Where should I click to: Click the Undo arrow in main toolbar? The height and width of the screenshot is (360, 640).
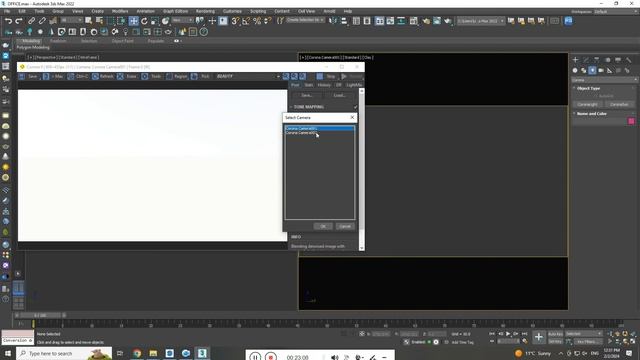(x=8, y=21)
